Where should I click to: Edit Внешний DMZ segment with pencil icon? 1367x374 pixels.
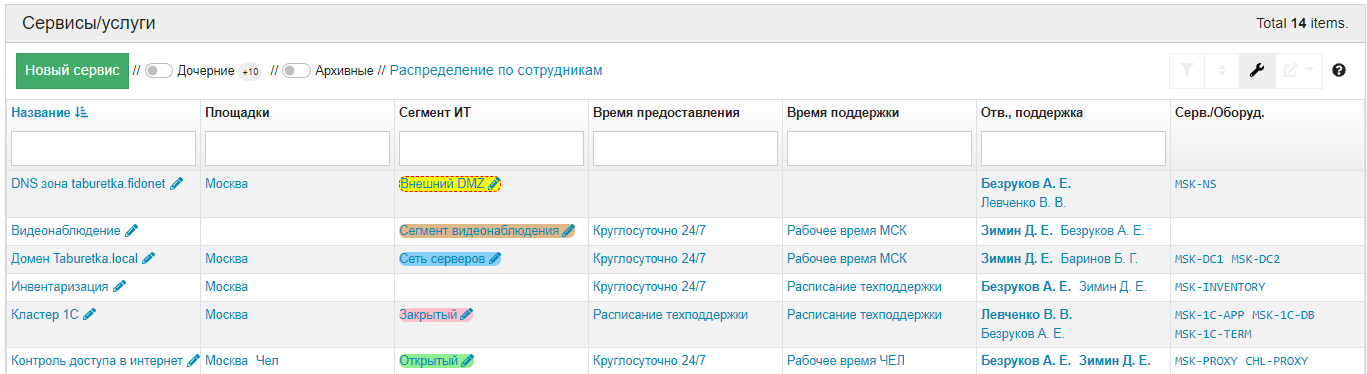[493, 183]
